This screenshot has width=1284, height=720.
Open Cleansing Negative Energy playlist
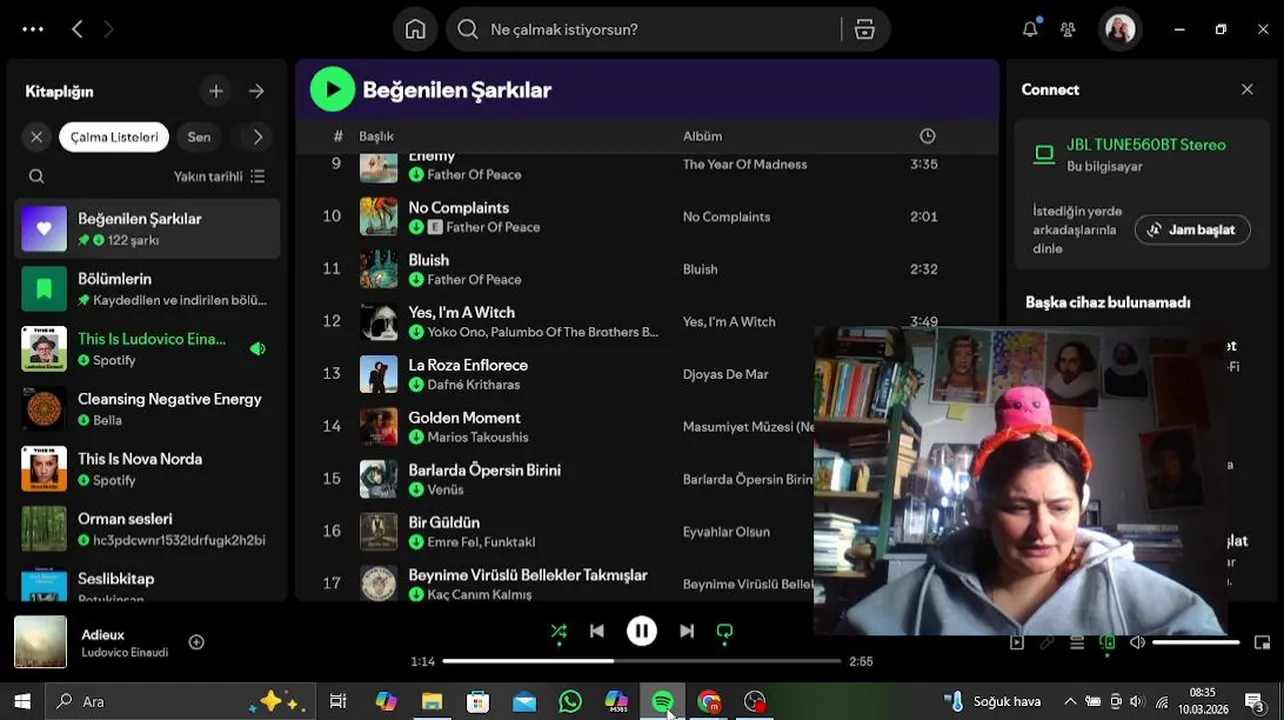click(x=147, y=408)
